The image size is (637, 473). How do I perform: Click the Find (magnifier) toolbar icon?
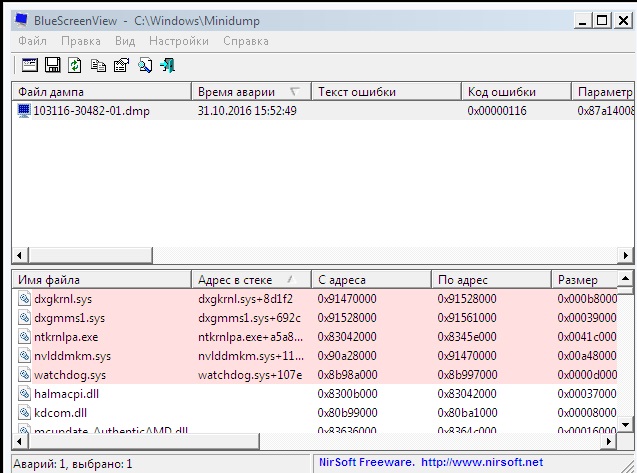point(145,65)
